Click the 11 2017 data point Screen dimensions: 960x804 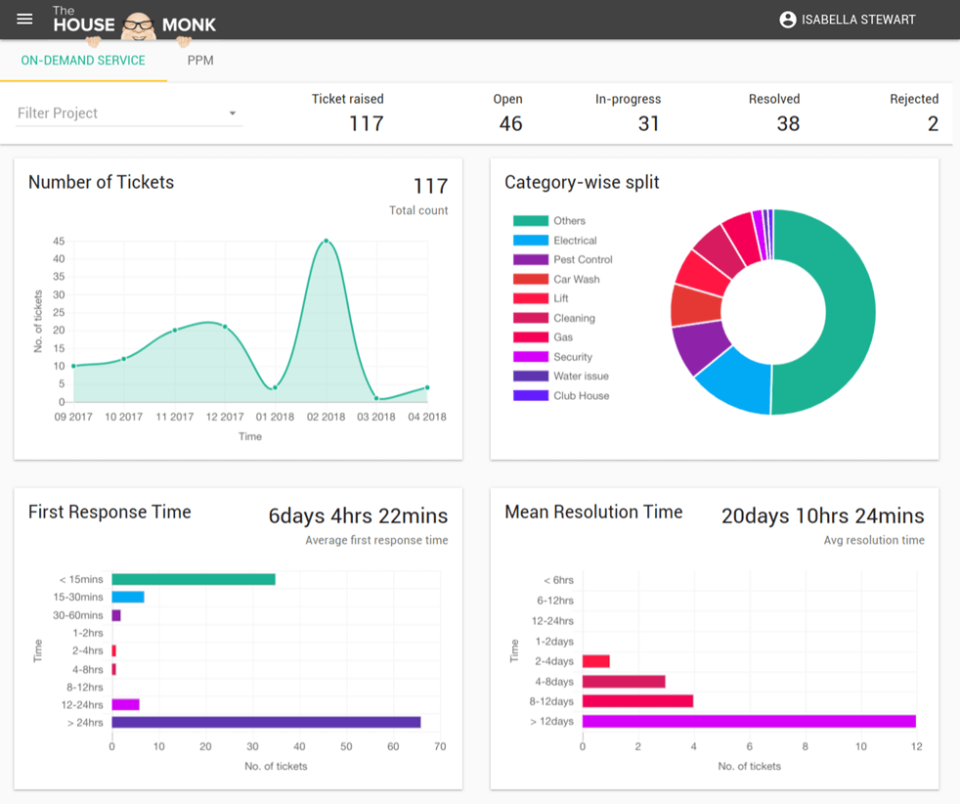coord(175,330)
